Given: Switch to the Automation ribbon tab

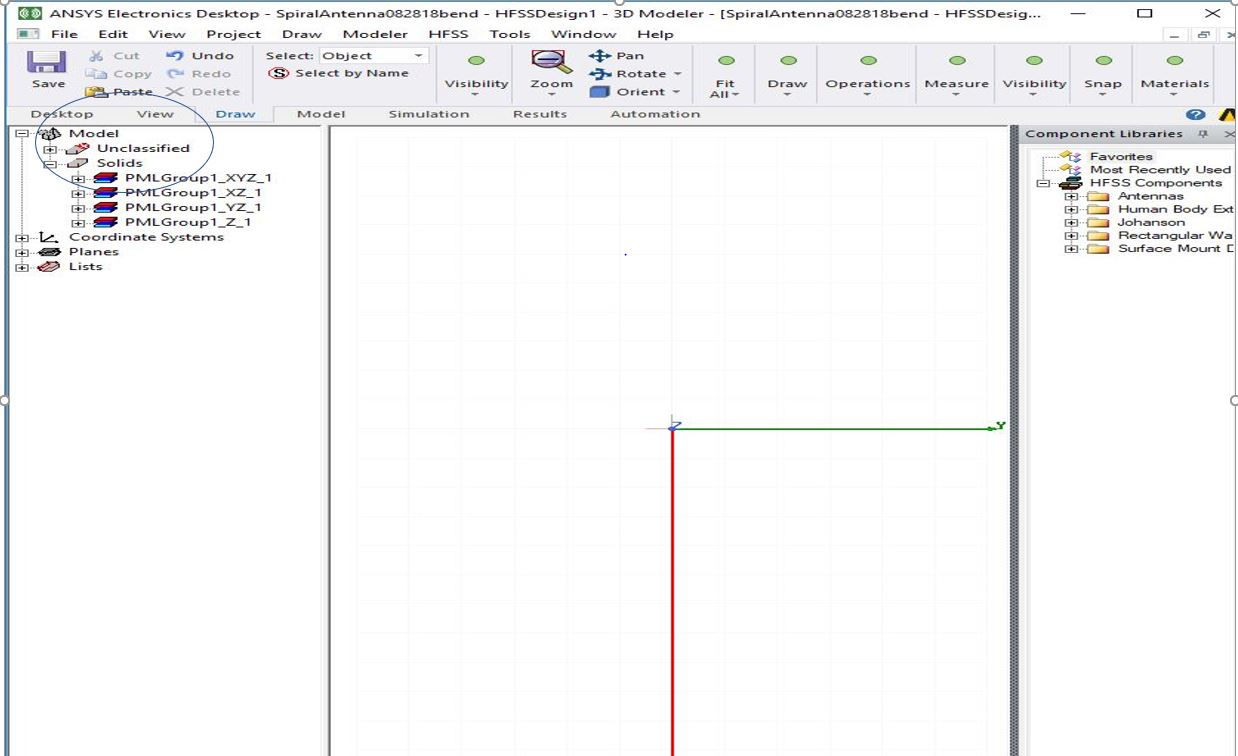Looking at the screenshot, I should tap(655, 114).
